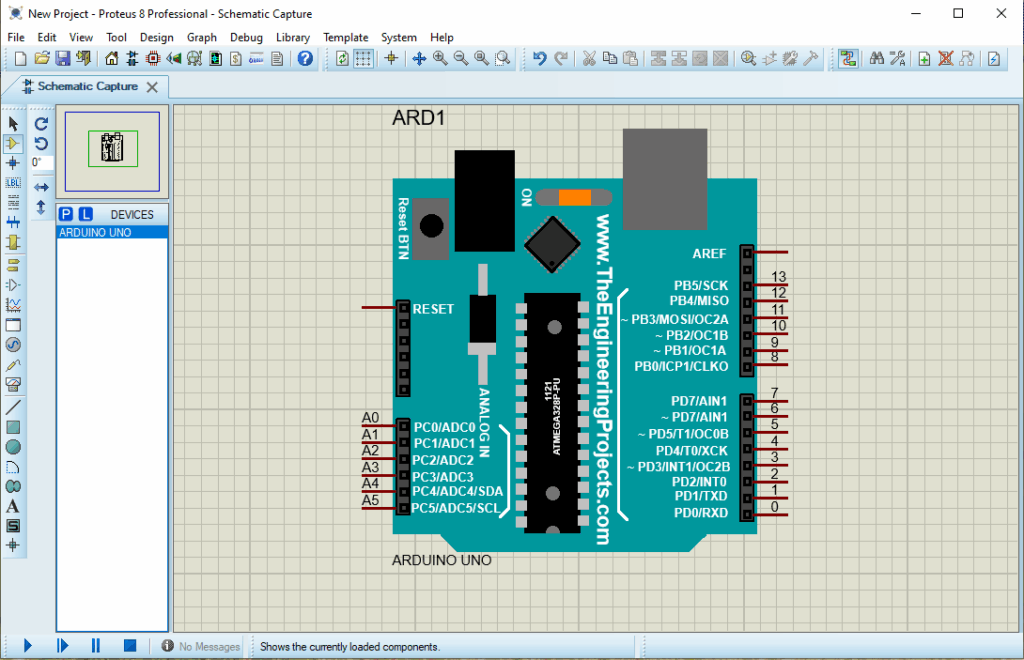Run the simulation with the Play button
The height and width of the screenshot is (660, 1024).
(26, 645)
